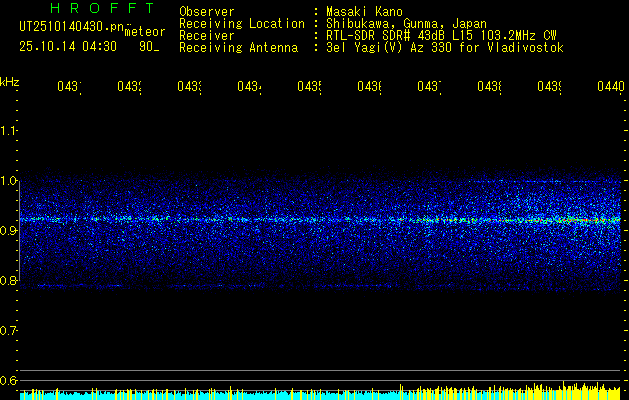Click the 0435 time axis label
The image size is (629, 400).
(309, 86)
